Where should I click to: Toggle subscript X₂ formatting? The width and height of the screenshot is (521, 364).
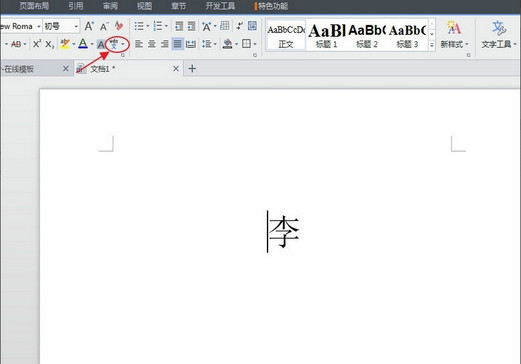coord(50,44)
